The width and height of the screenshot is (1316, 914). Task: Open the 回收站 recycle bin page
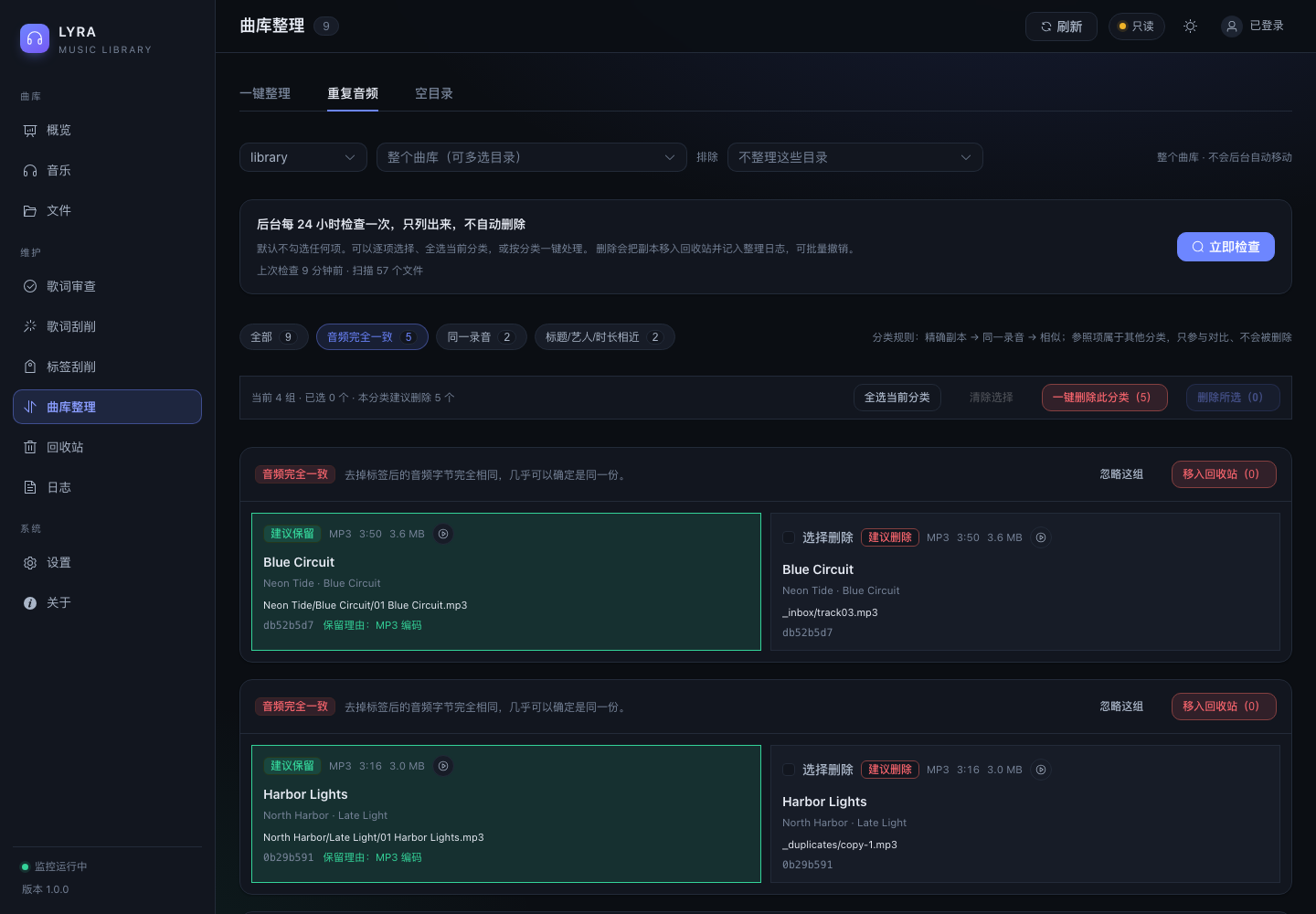107,447
